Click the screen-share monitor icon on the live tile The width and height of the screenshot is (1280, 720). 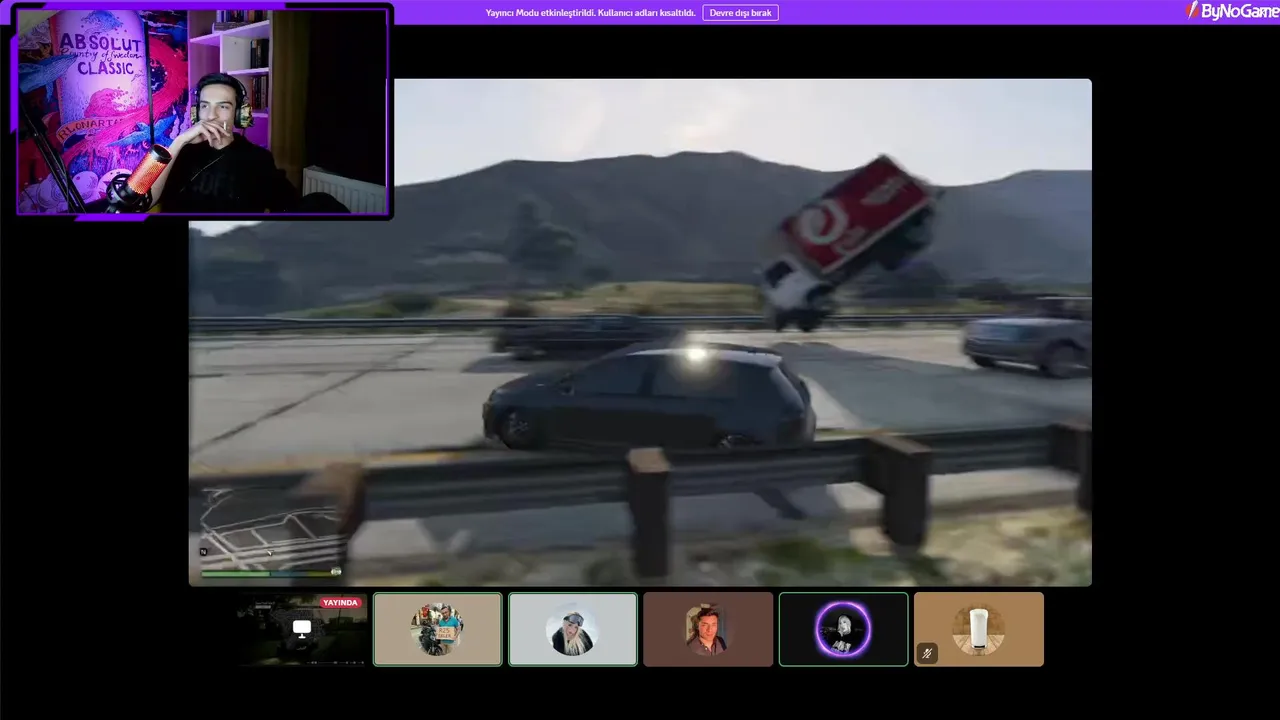tap(302, 628)
